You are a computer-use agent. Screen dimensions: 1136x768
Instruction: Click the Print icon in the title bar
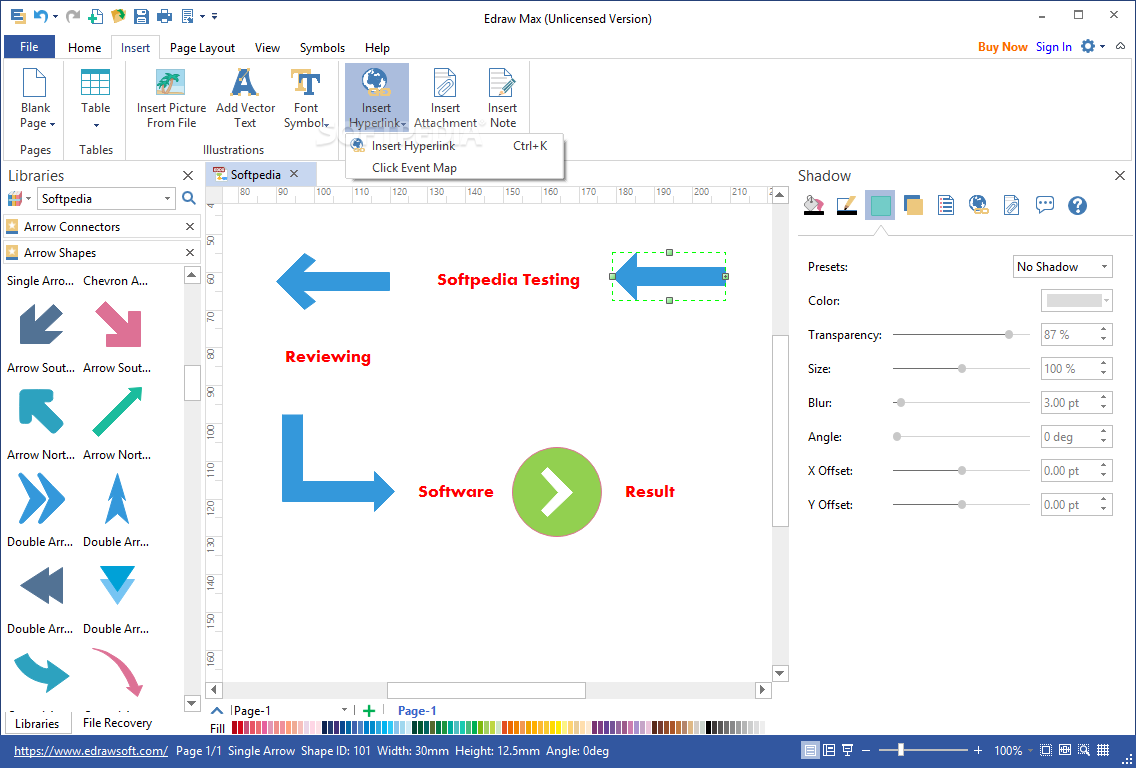[x=164, y=16]
